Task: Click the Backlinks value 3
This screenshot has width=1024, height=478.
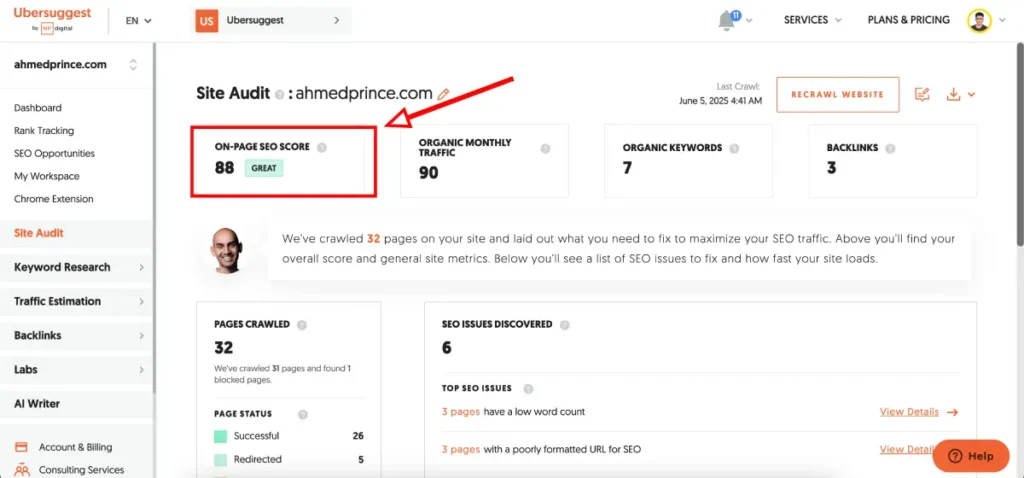Action: pyautogui.click(x=831, y=168)
